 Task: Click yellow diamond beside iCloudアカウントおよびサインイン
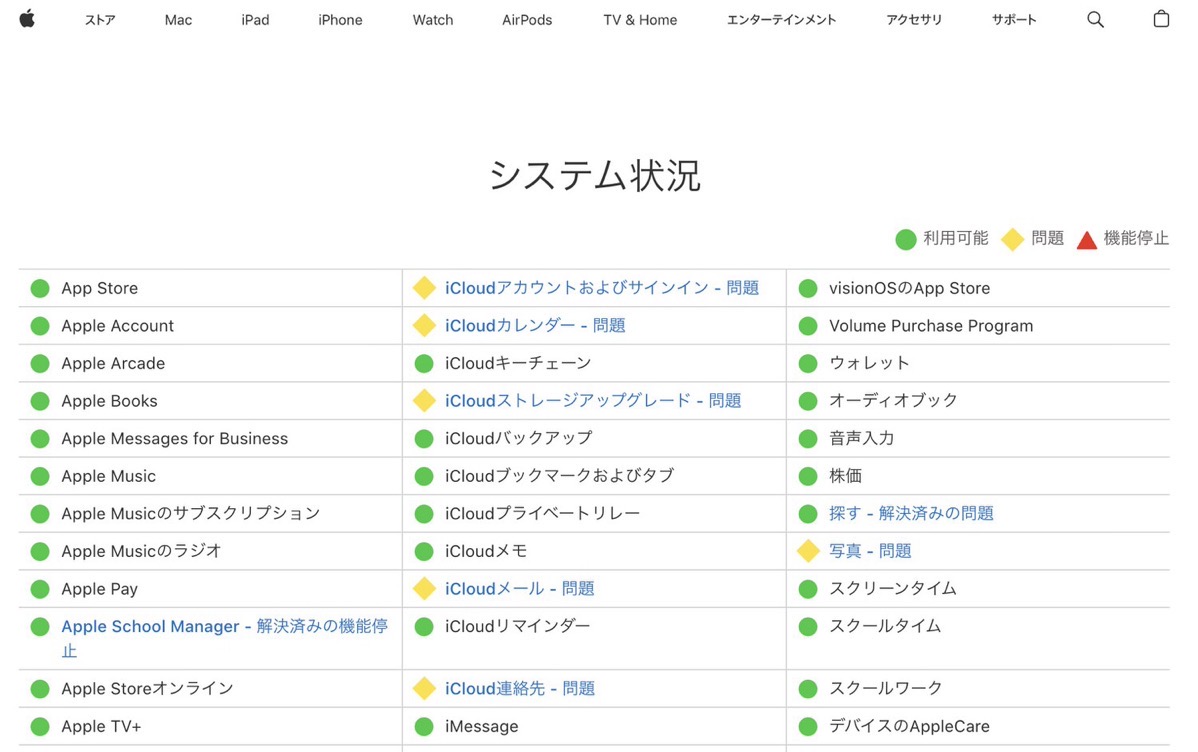point(424,288)
